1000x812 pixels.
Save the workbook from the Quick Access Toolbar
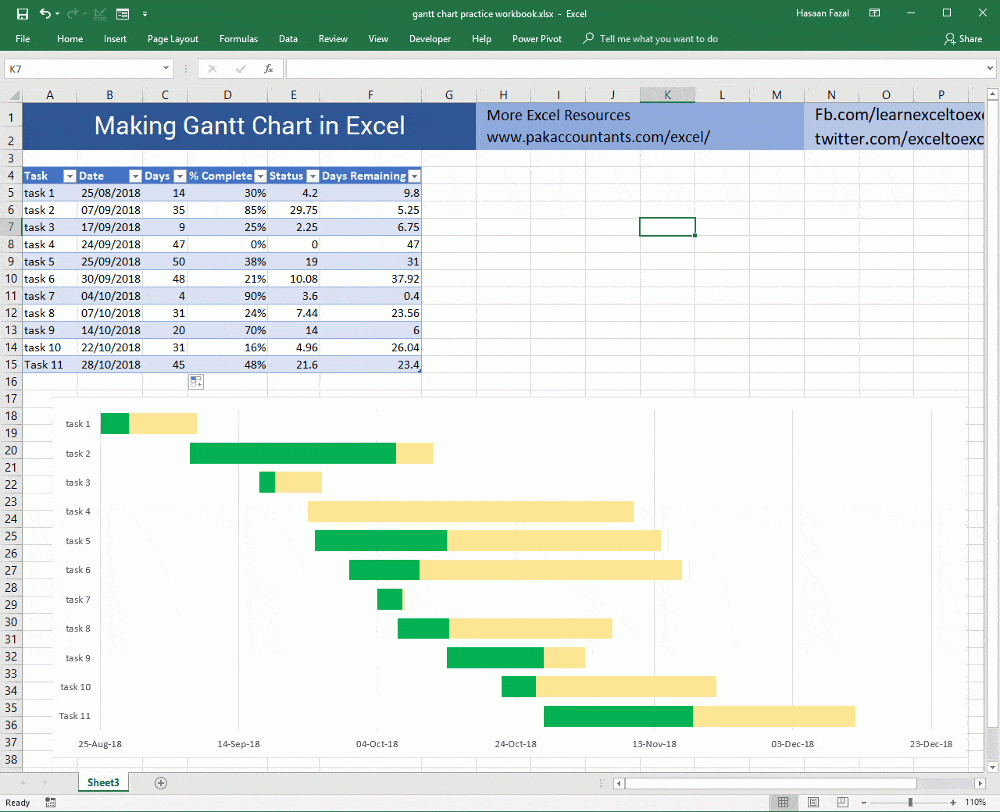pos(22,13)
